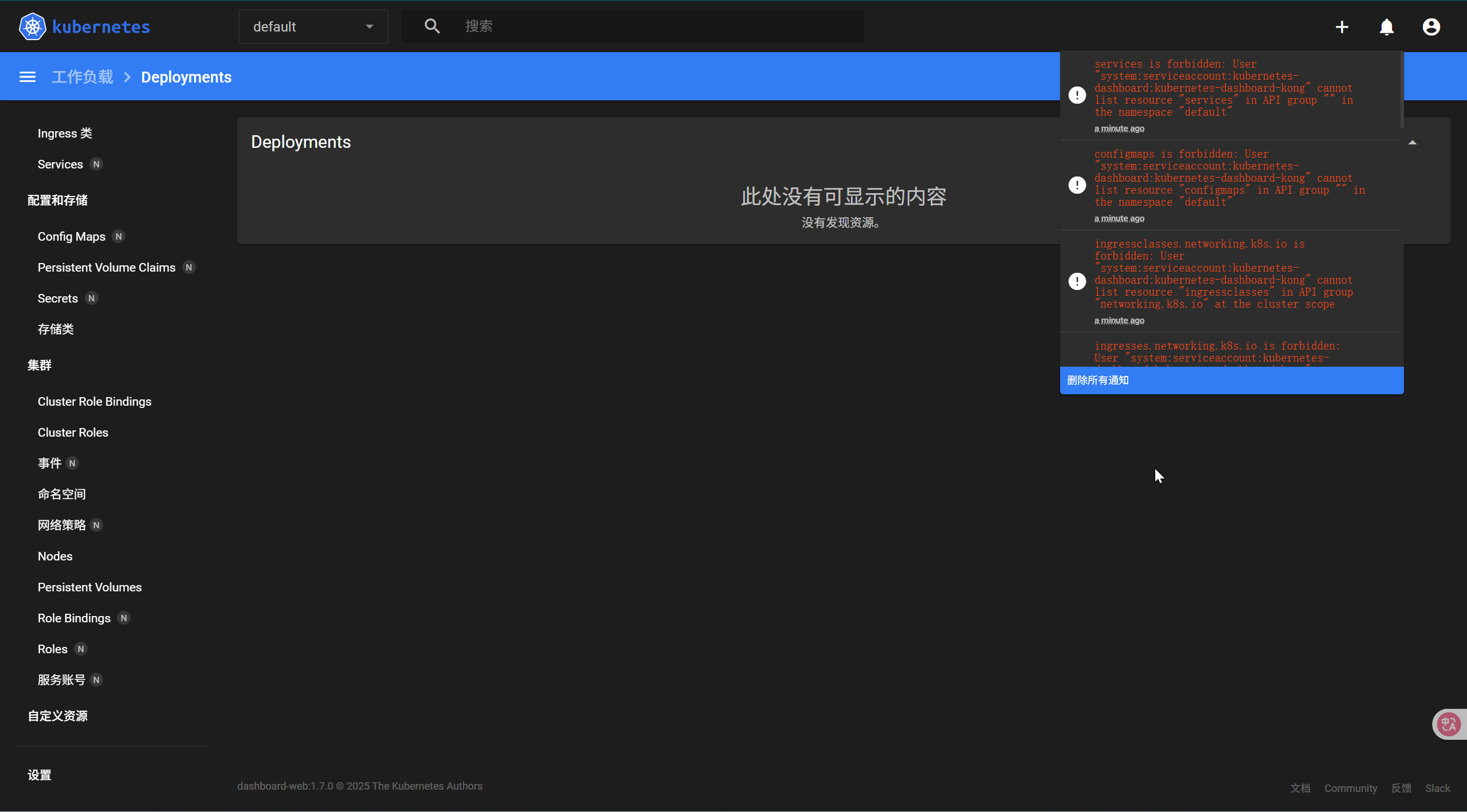Open the notifications bell

tap(1387, 26)
